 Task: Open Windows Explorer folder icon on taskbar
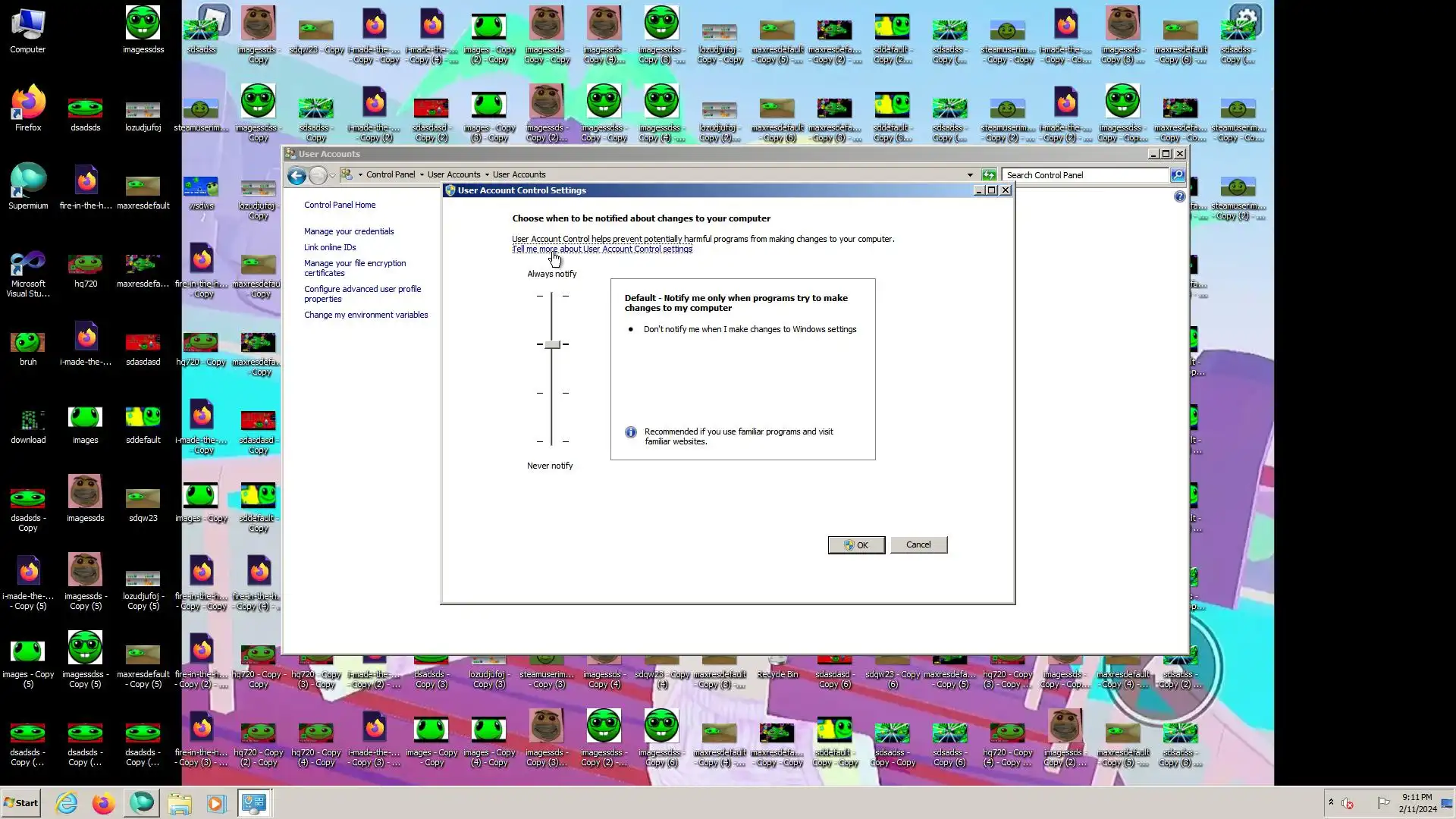coord(180,803)
